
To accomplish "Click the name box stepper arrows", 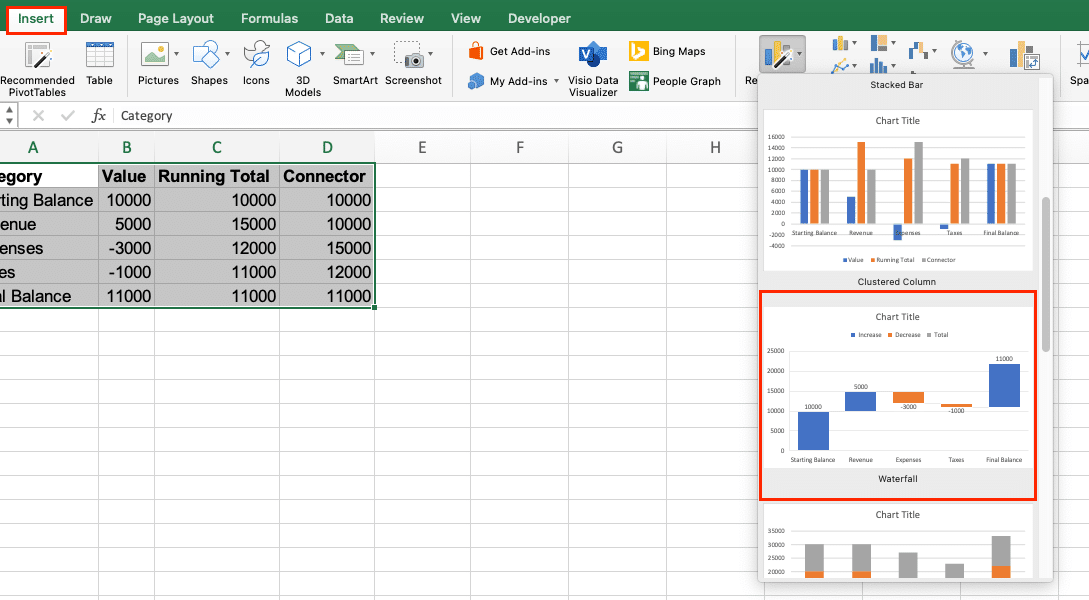I will click(x=8, y=115).
